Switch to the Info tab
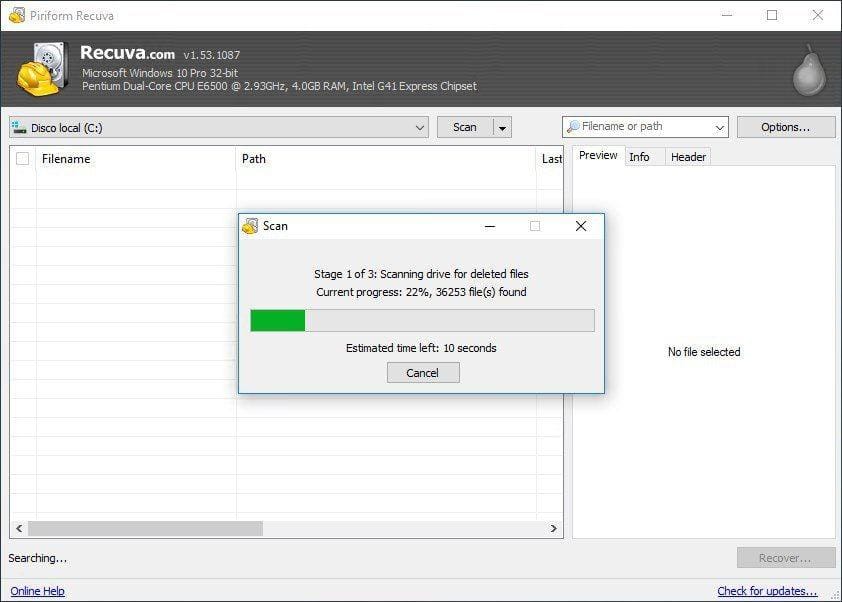The width and height of the screenshot is (842, 602). (x=639, y=157)
